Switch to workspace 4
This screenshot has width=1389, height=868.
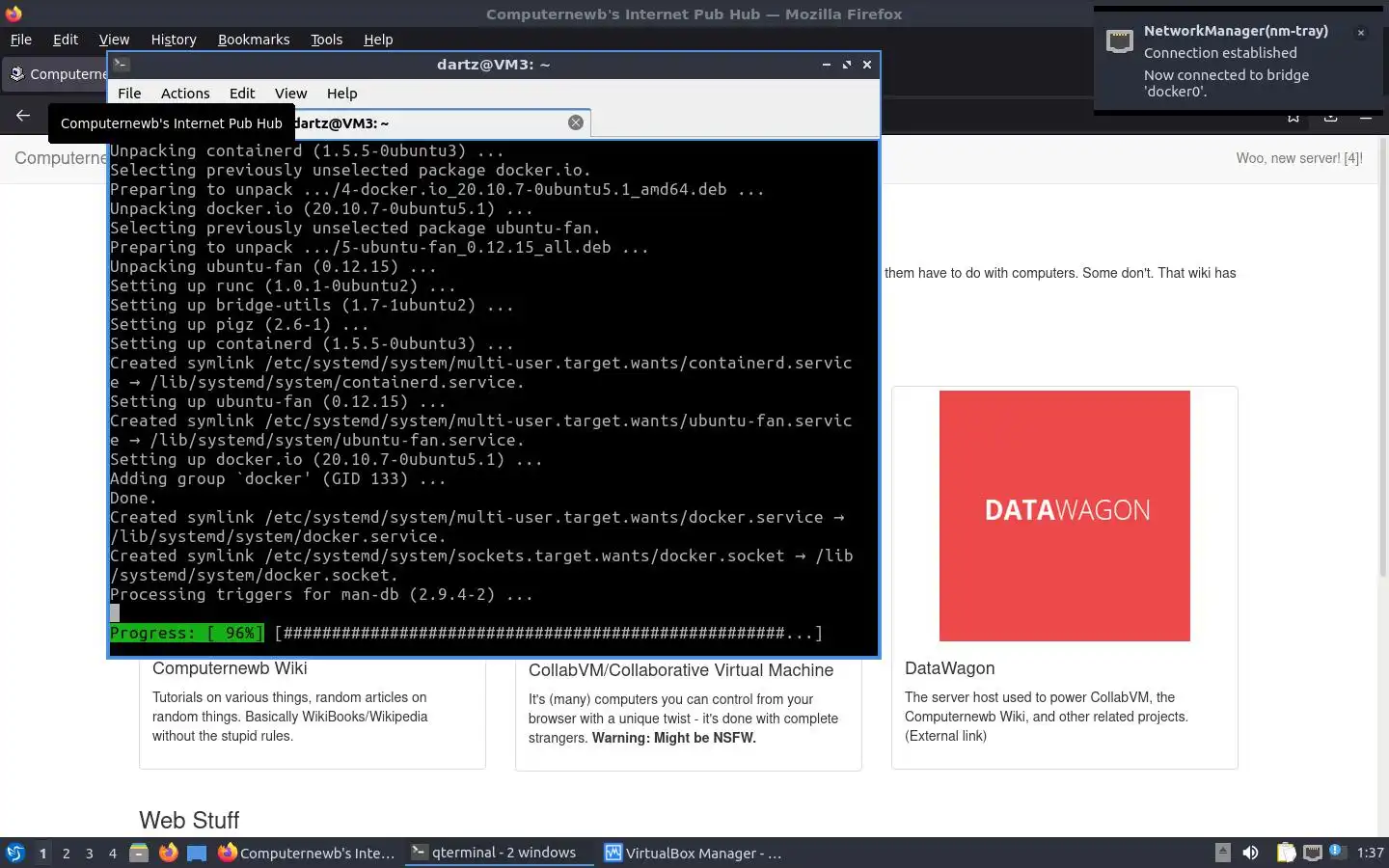click(112, 853)
